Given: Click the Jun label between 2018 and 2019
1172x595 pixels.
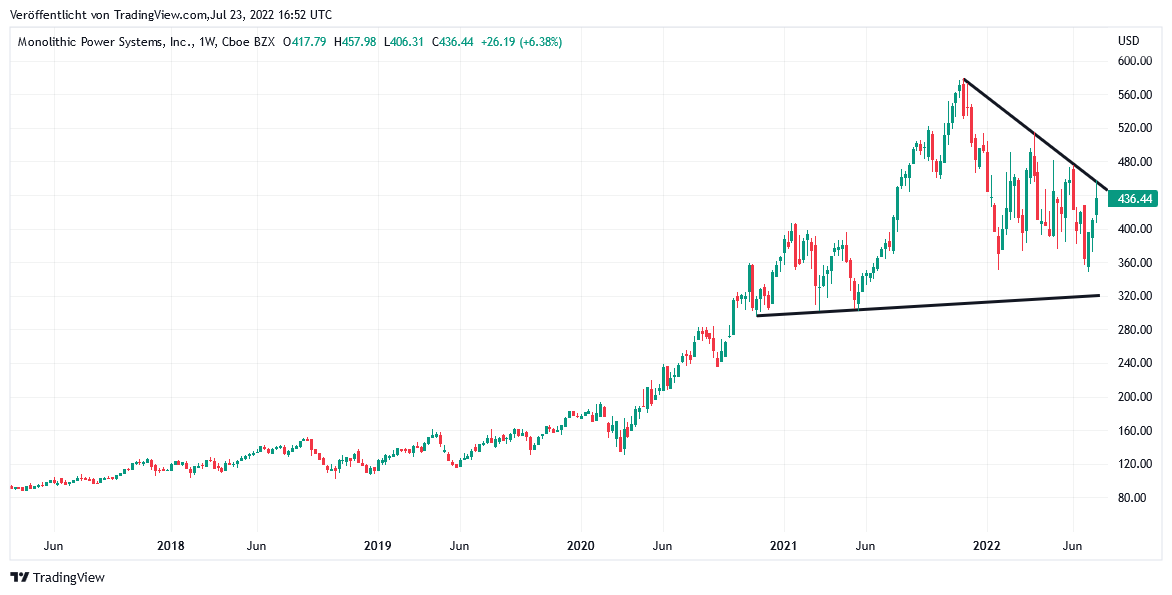Looking at the screenshot, I should pyautogui.click(x=256, y=546).
